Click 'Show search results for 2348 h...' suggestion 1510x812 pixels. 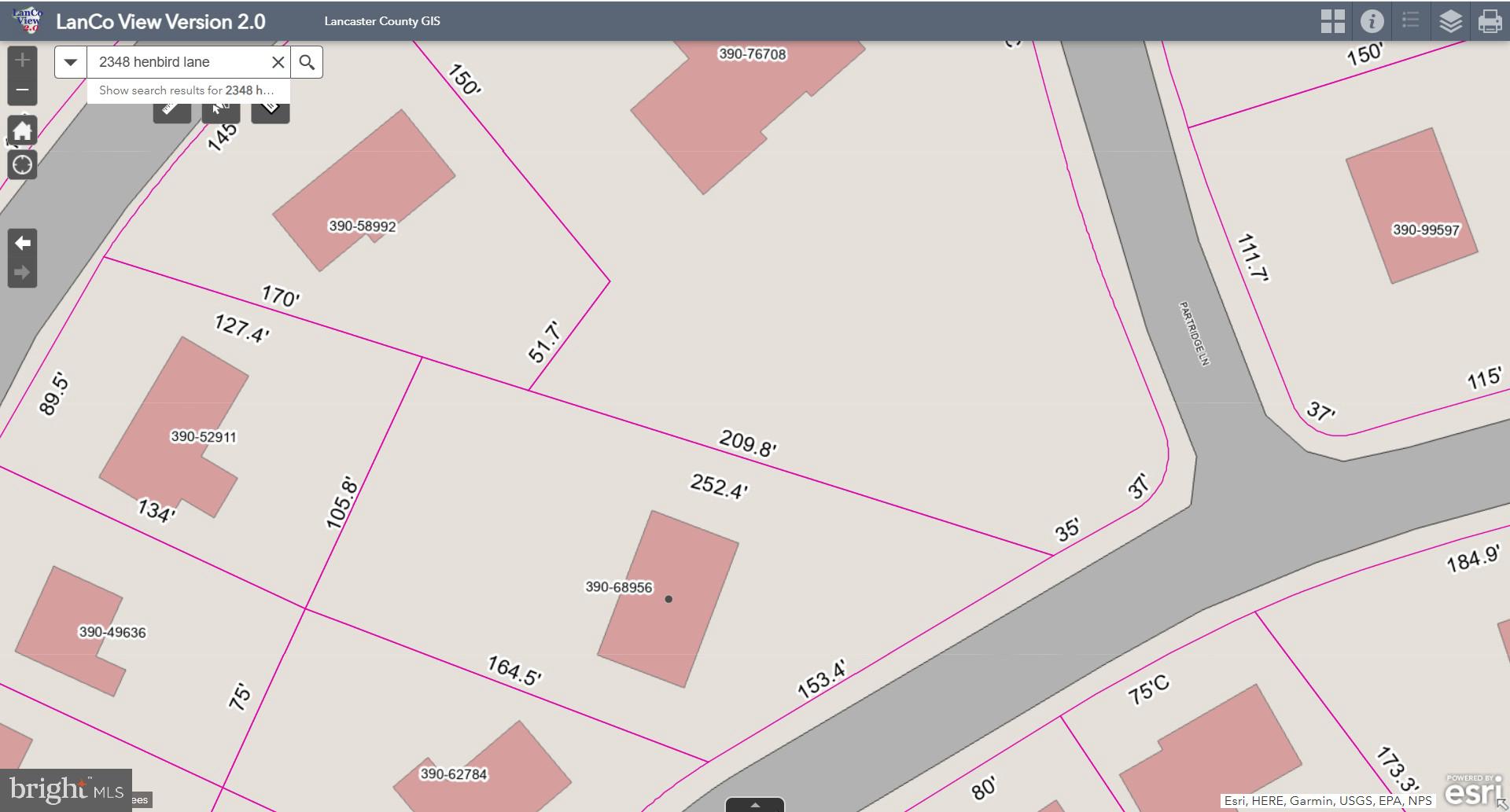tap(187, 90)
